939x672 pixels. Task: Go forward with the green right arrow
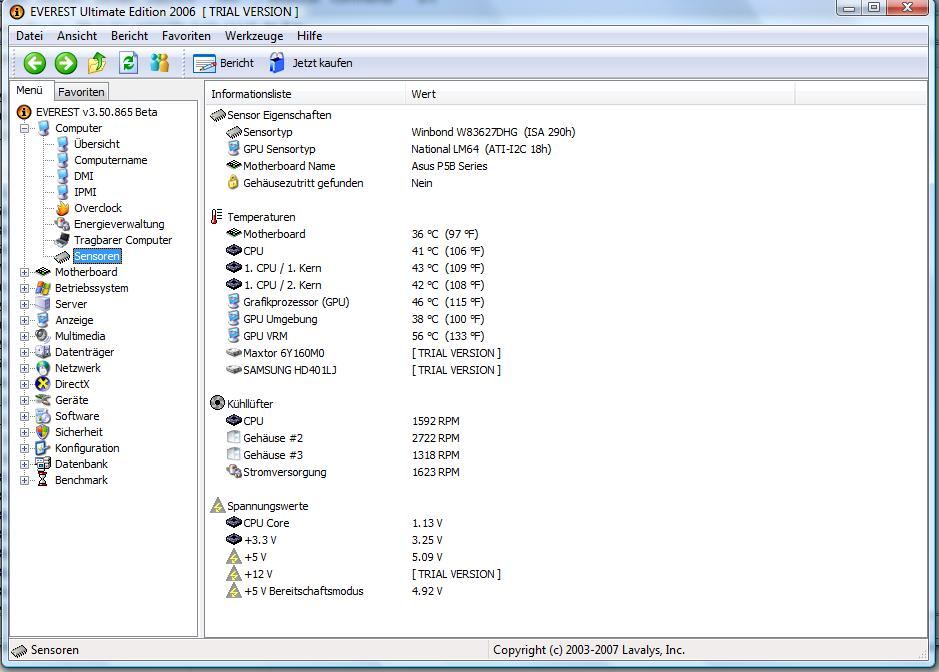(66, 63)
